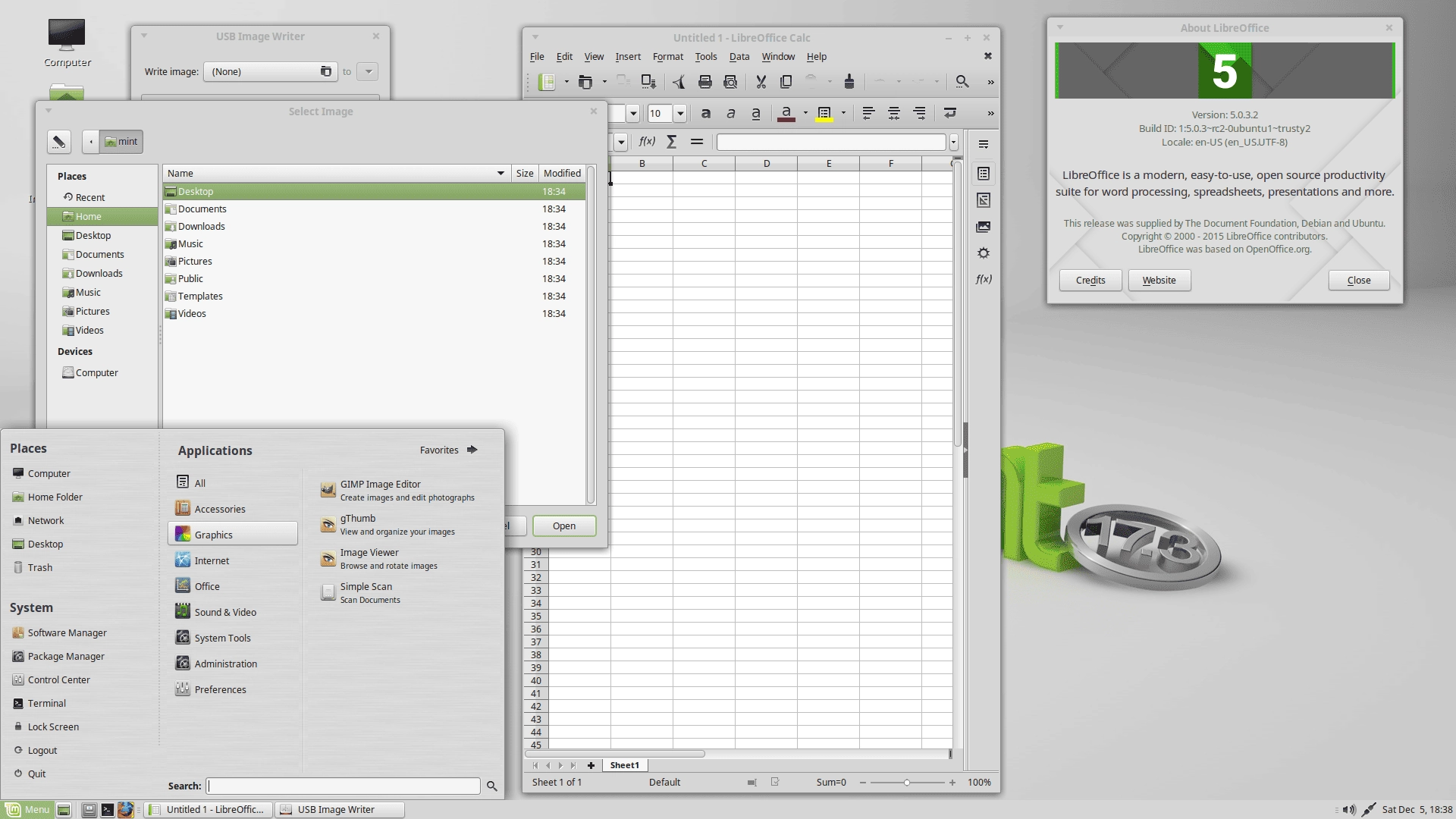Expand the Open recent documents dropdown arrow
Screen dimensions: 1456x819
(x=604, y=82)
